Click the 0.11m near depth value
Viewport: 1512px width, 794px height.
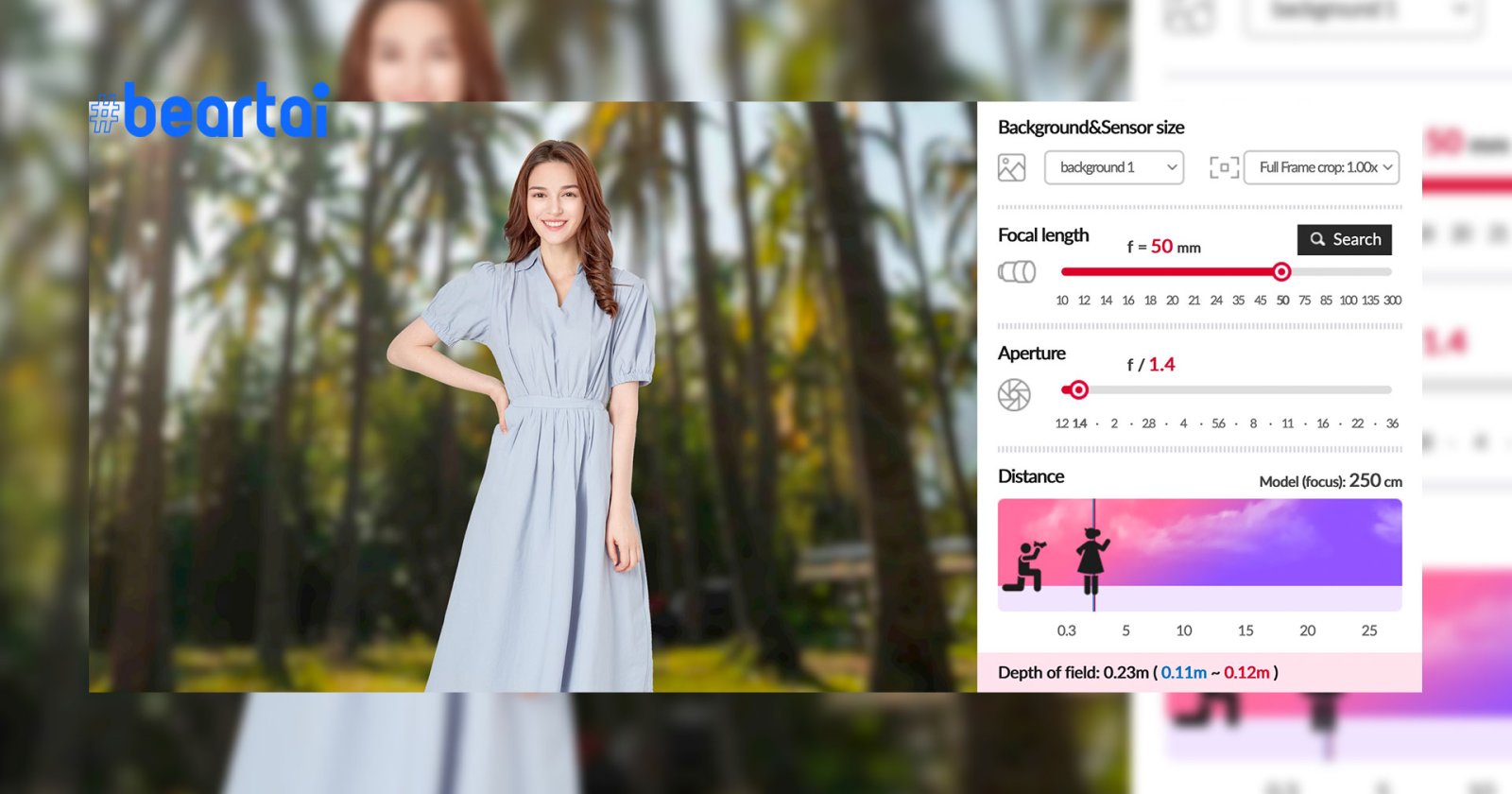pos(1183,673)
